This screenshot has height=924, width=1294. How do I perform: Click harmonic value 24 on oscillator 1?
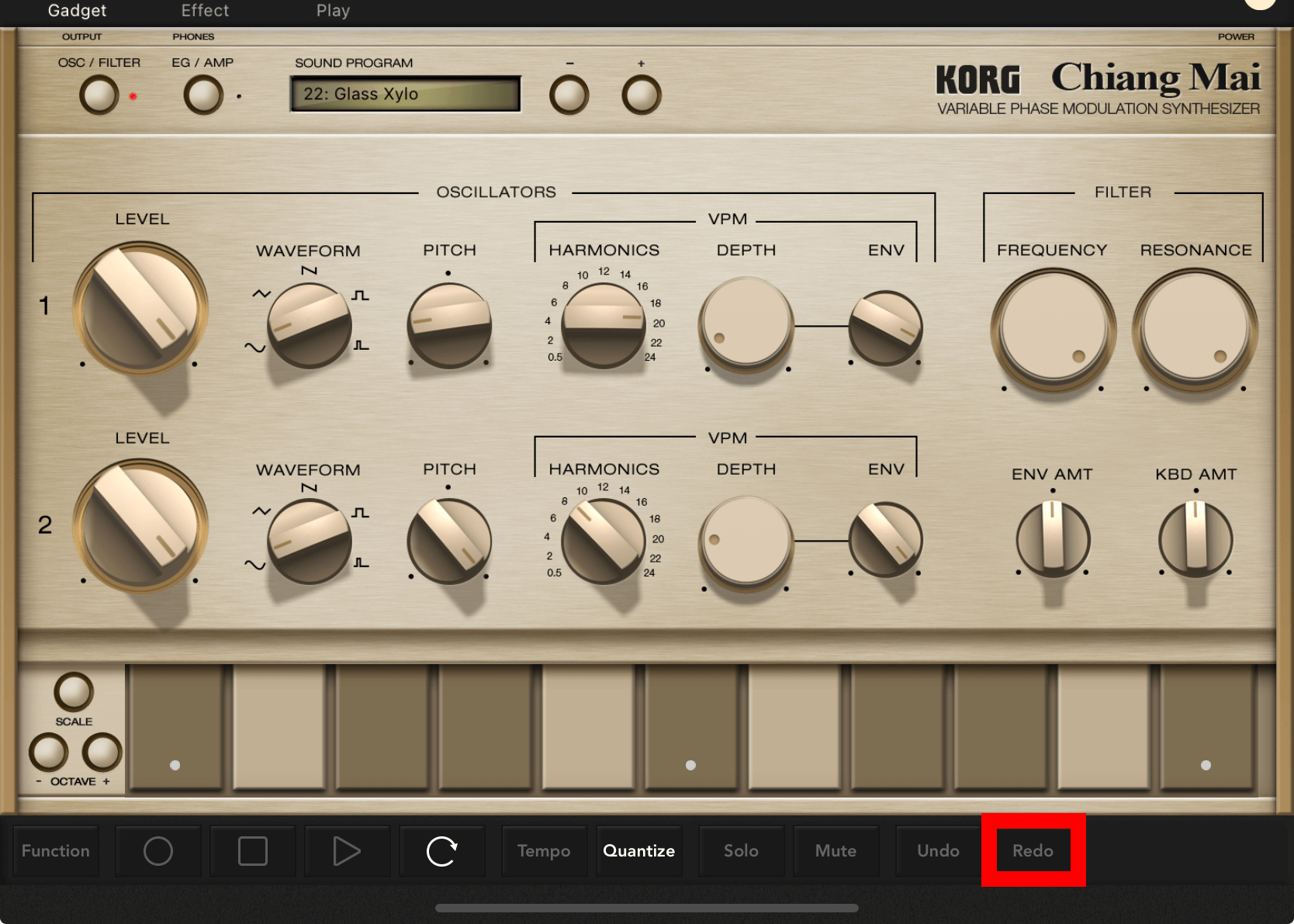650,358
